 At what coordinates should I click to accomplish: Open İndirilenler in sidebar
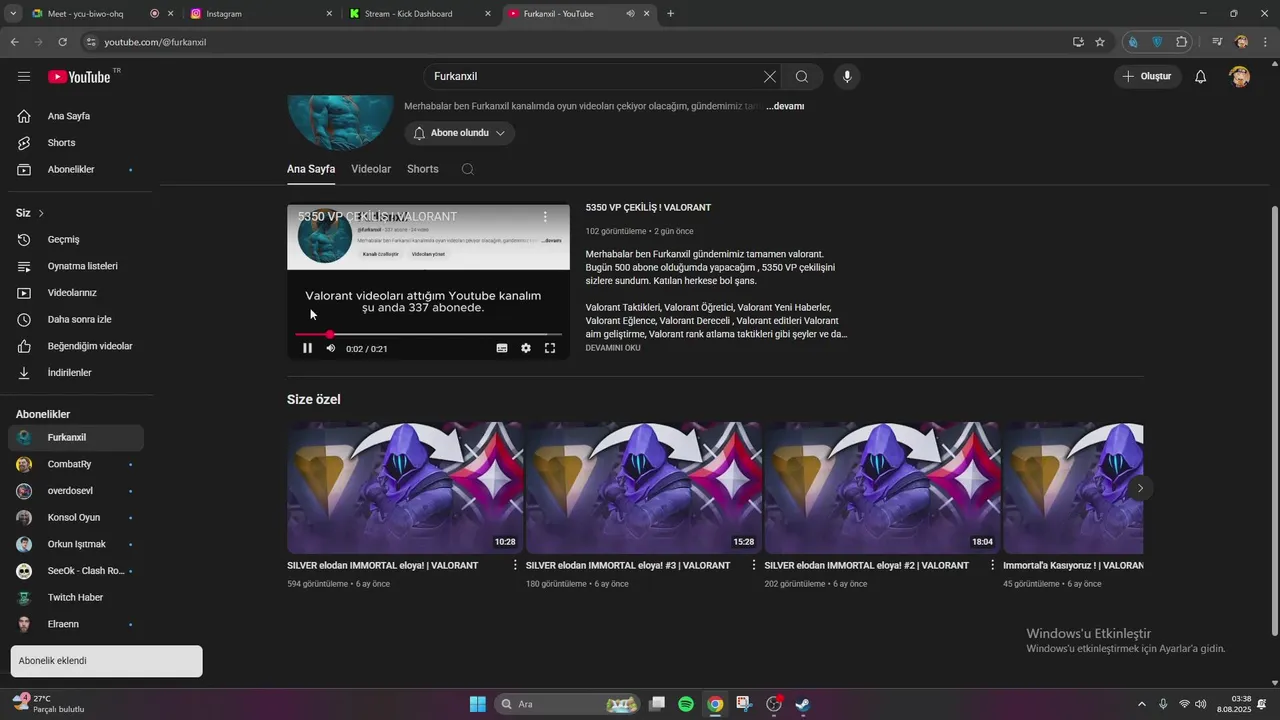click(76, 373)
